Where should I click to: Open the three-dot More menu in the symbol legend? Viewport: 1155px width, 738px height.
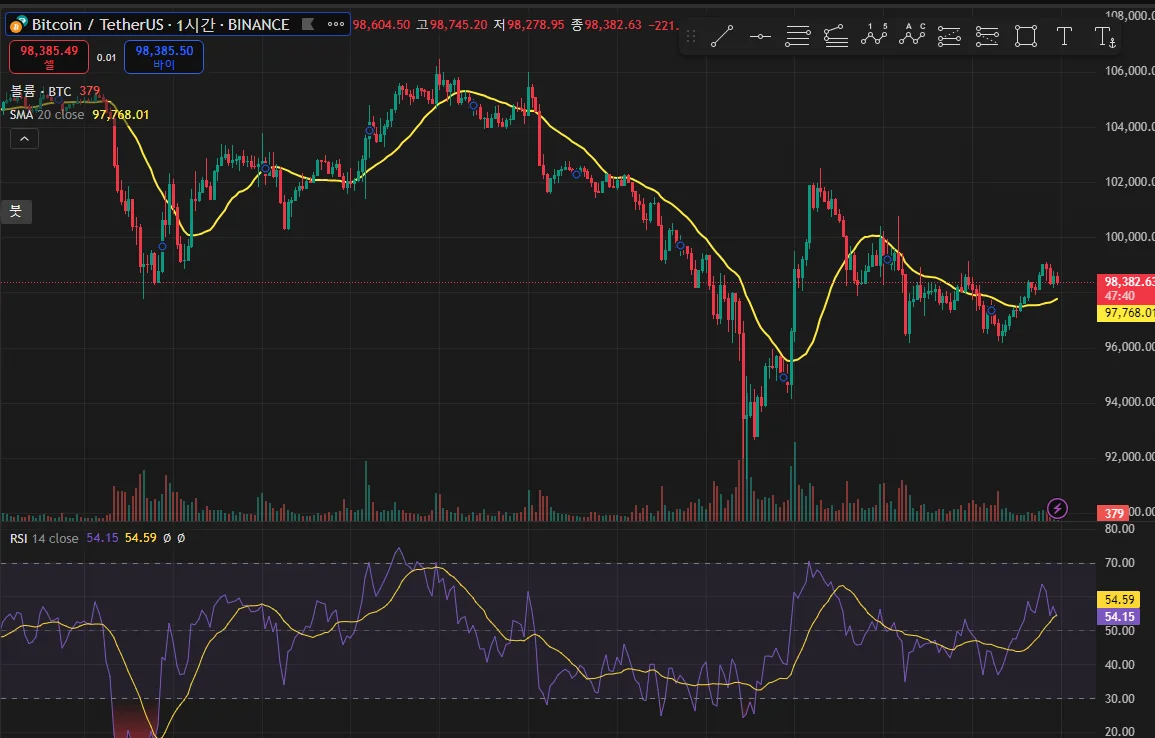[336, 24]
